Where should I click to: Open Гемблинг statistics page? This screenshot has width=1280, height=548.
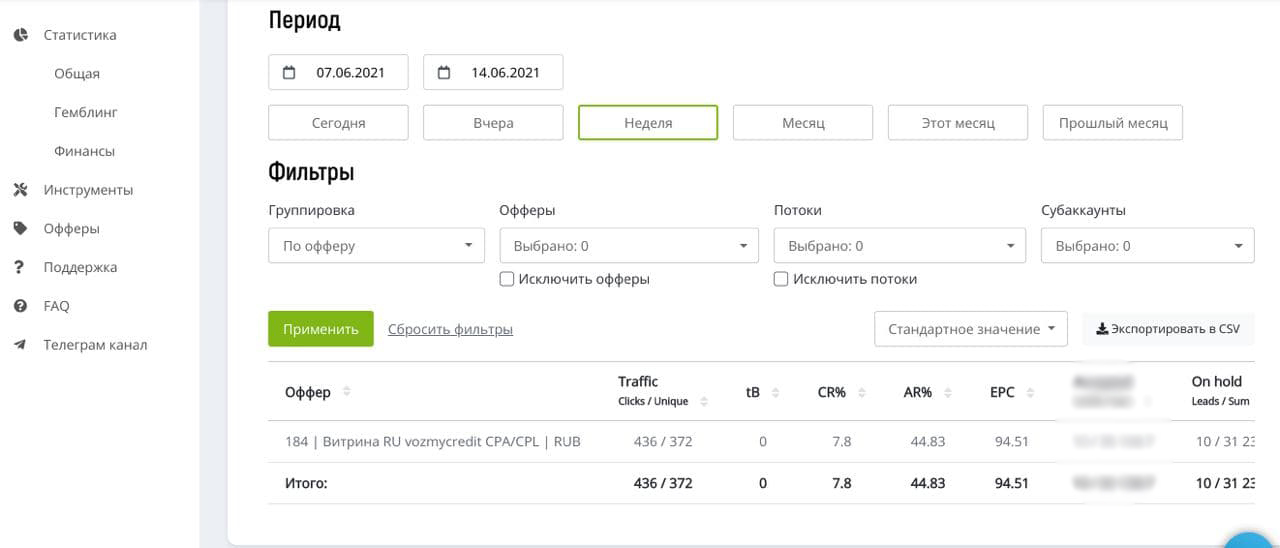[86, 113]
